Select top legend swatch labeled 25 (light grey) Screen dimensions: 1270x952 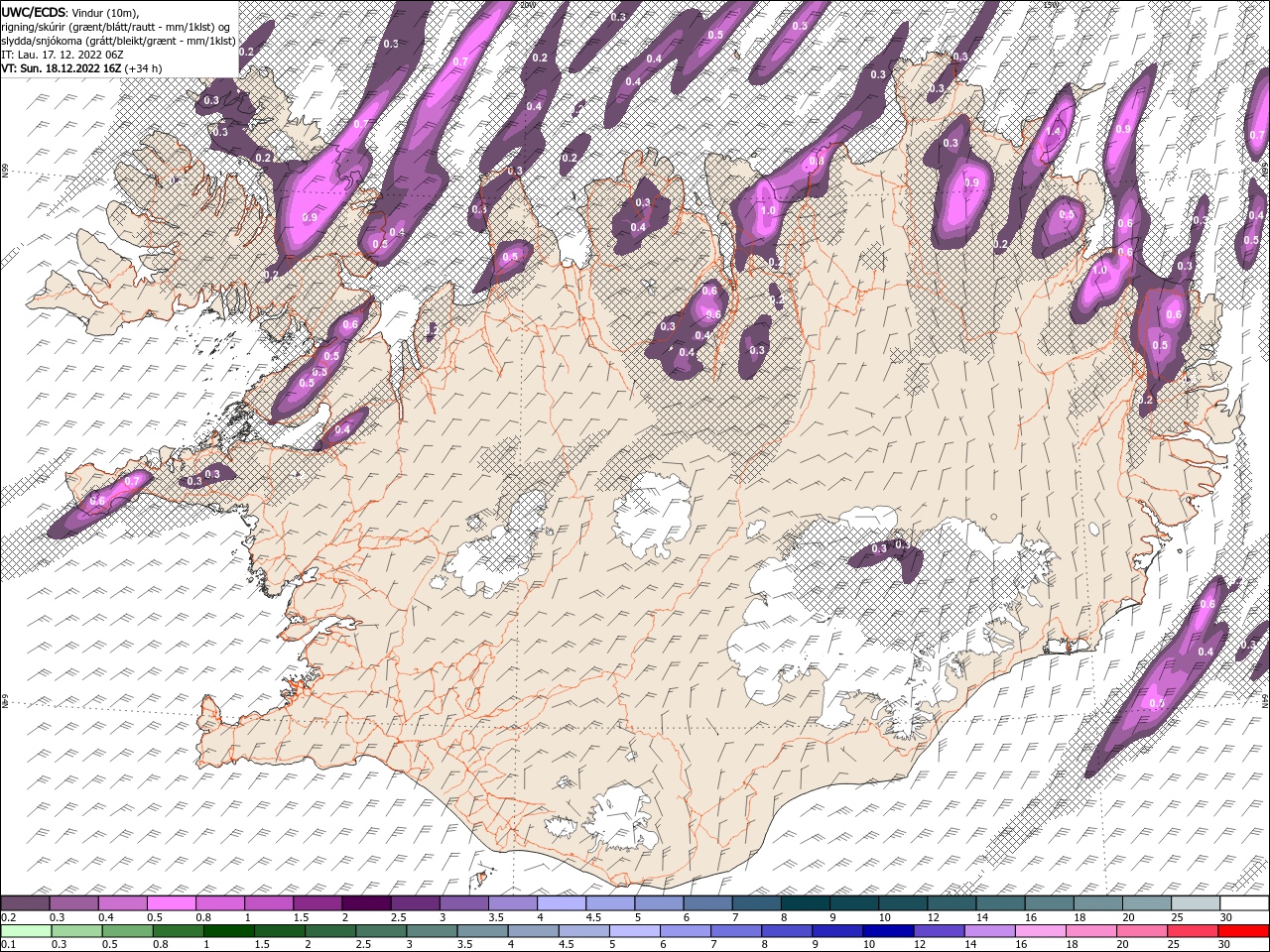coord(1195,903)
